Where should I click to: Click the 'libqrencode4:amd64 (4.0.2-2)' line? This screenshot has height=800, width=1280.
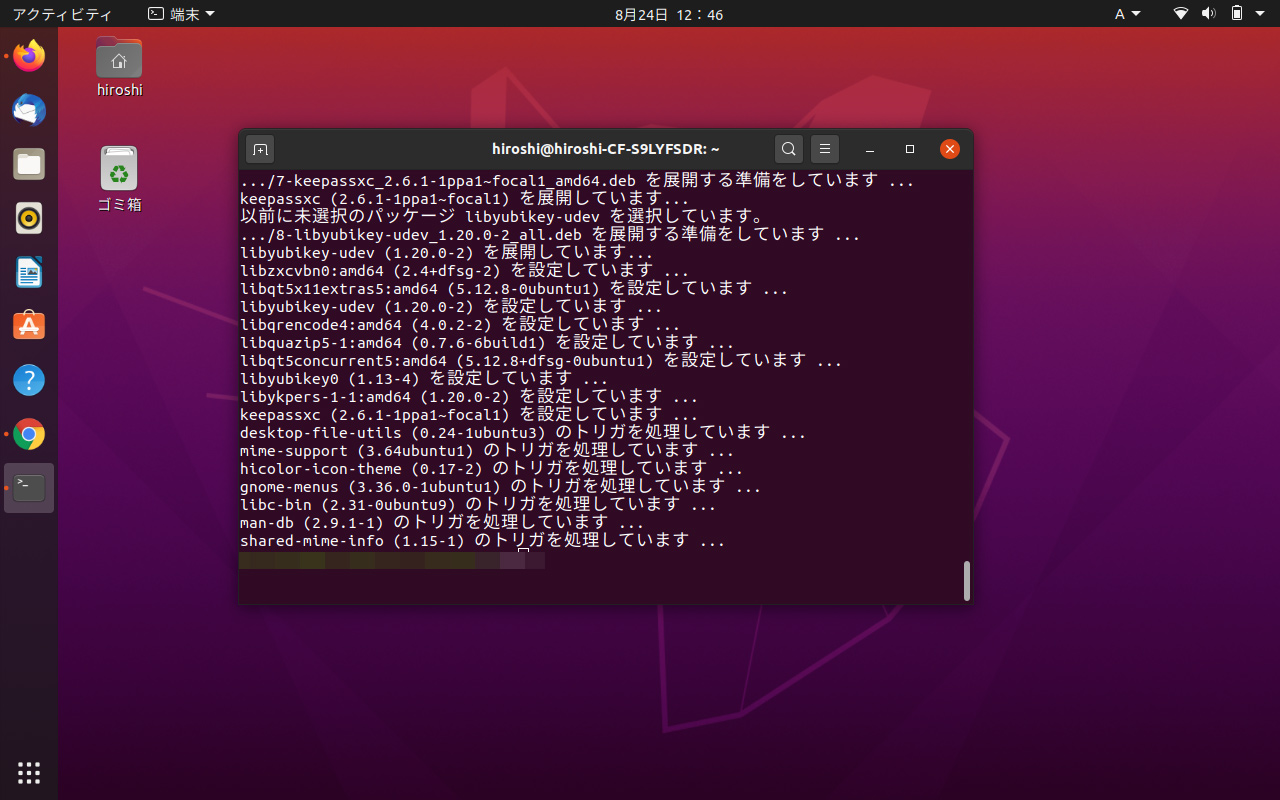pos(460,324)
